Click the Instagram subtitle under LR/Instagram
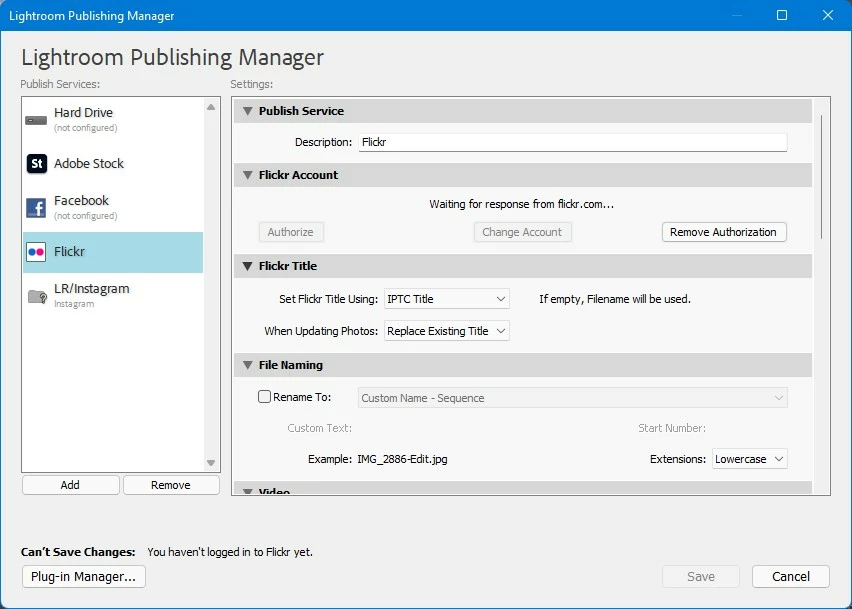Screen dimensions: 852x609 (x=74, y=304)
